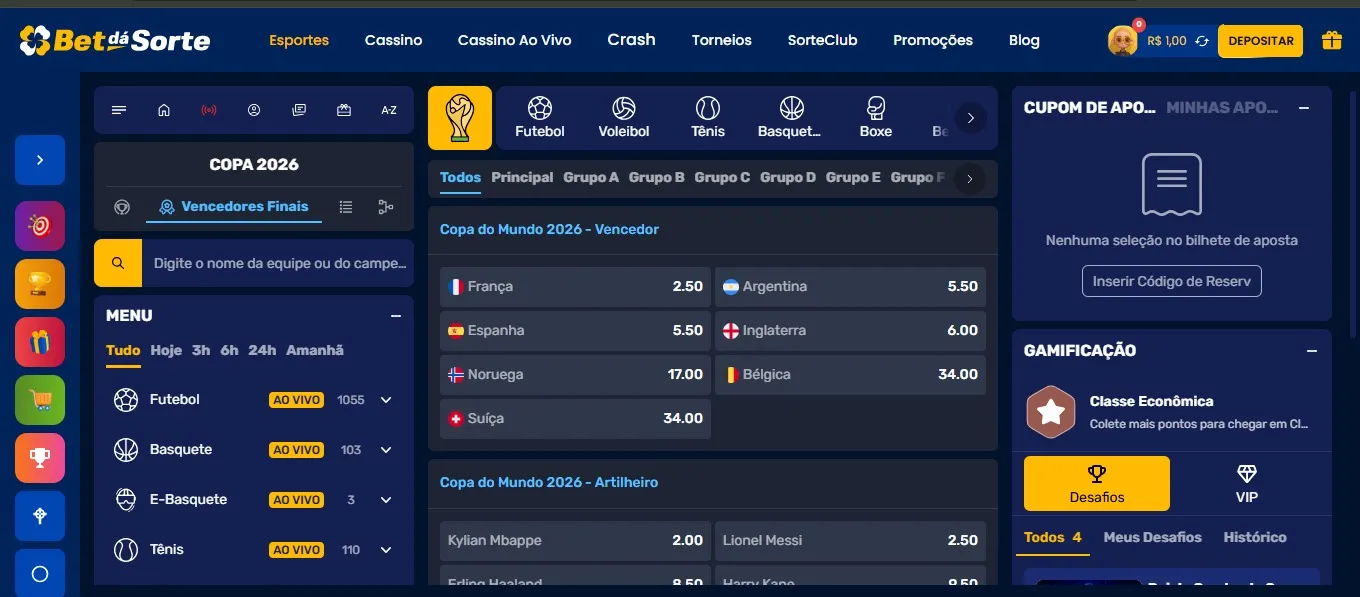The width and height of the screenshot is (1360, 597).
Task: Expand the left sidebar arrow button
Action: click(40, 160)
